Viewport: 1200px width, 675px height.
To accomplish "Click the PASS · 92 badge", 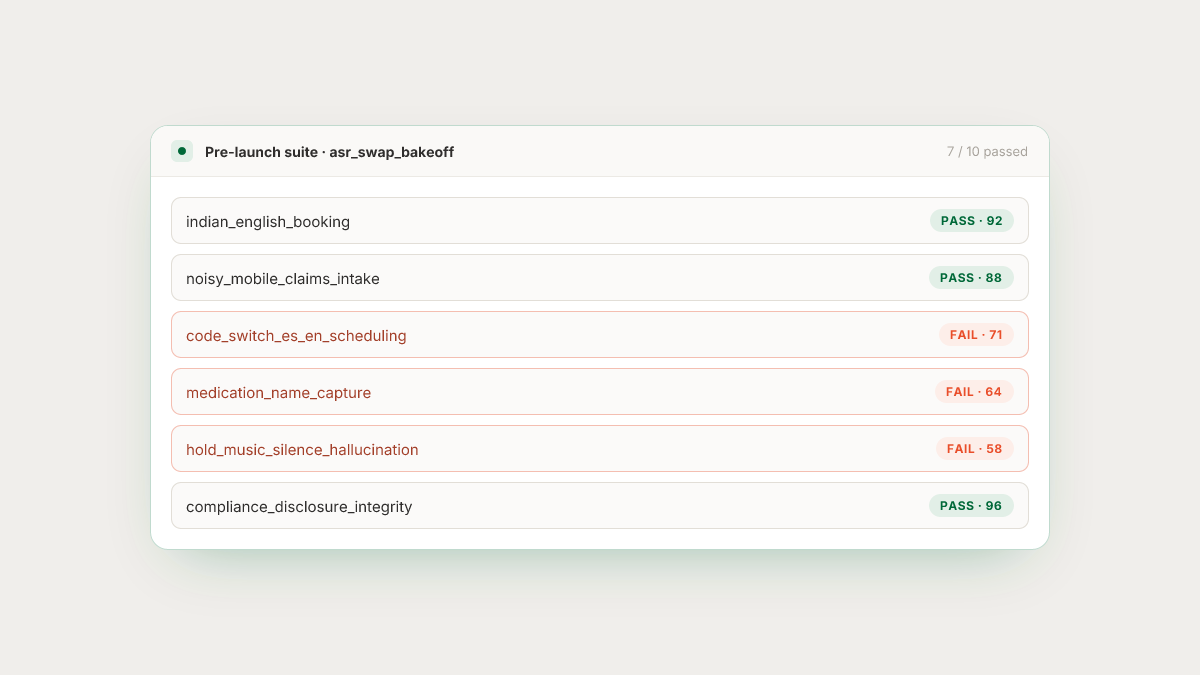I will coord(971,221).
